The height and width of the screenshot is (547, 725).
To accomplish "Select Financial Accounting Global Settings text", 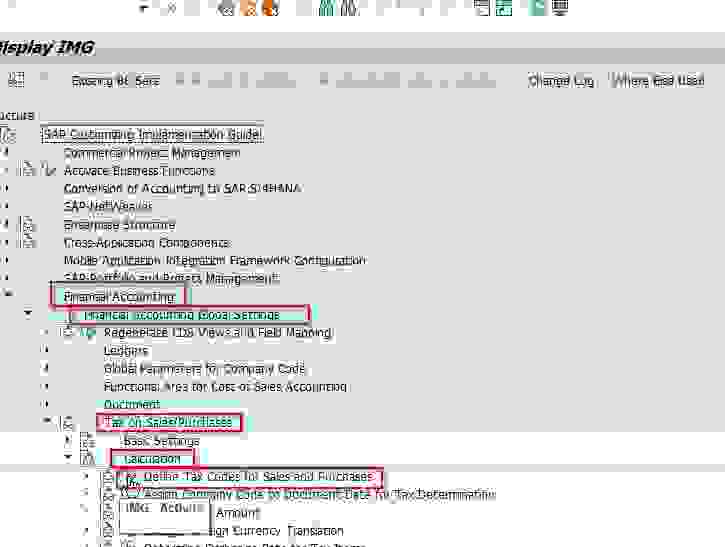I will (x=182, y=315).
